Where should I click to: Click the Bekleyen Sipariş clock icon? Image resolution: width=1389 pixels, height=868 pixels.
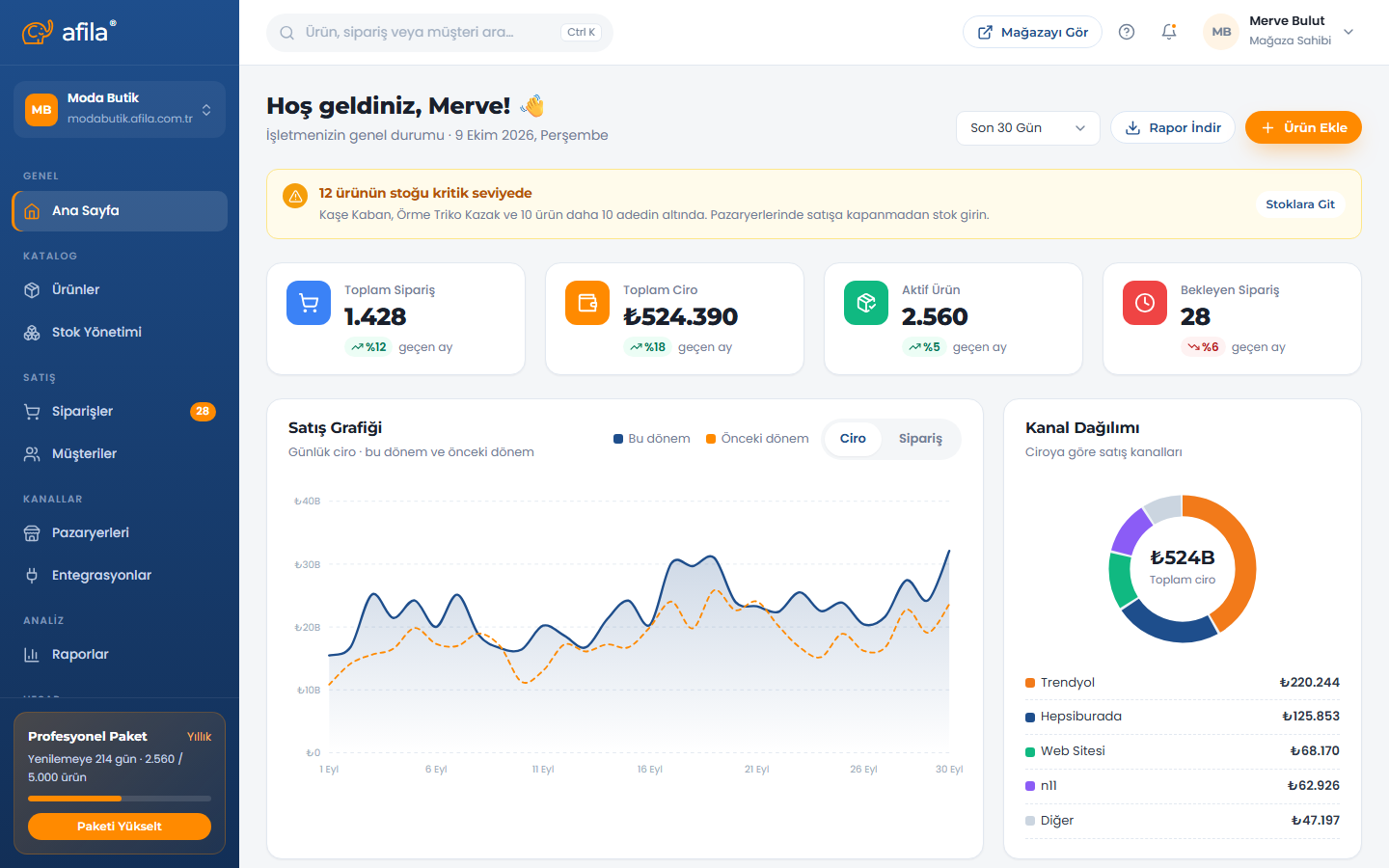click(x=1145, y=303)
